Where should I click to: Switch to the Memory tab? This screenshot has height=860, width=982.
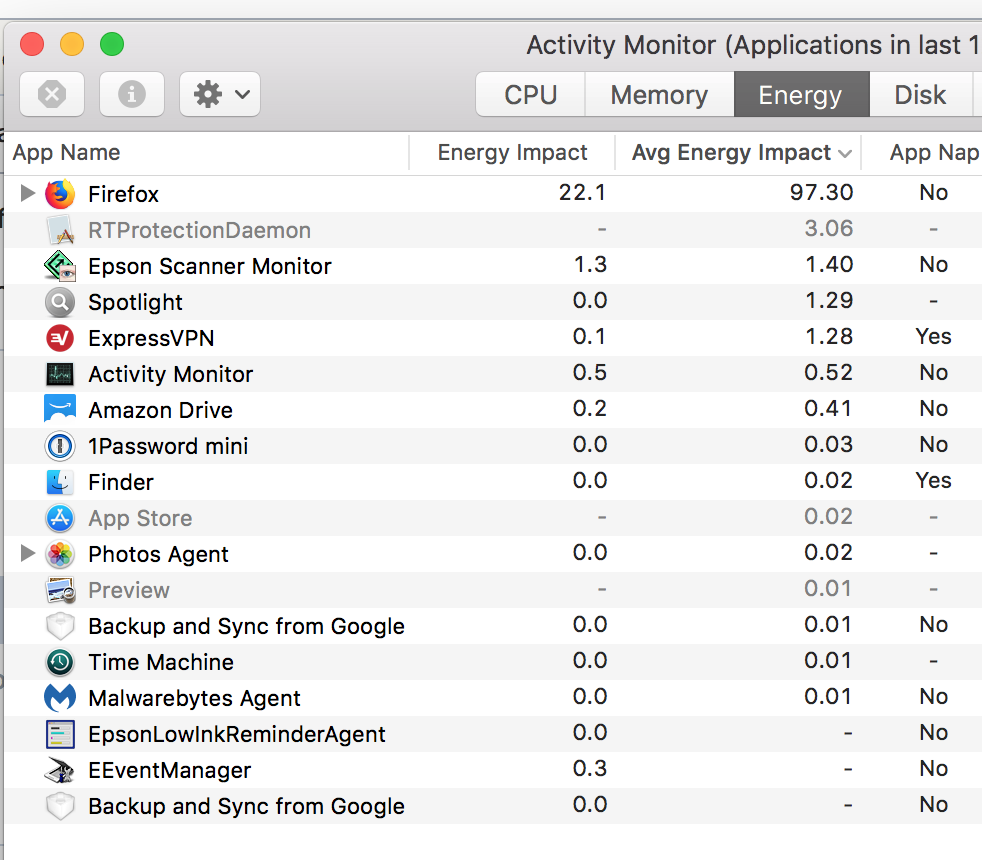click(659, 95)
